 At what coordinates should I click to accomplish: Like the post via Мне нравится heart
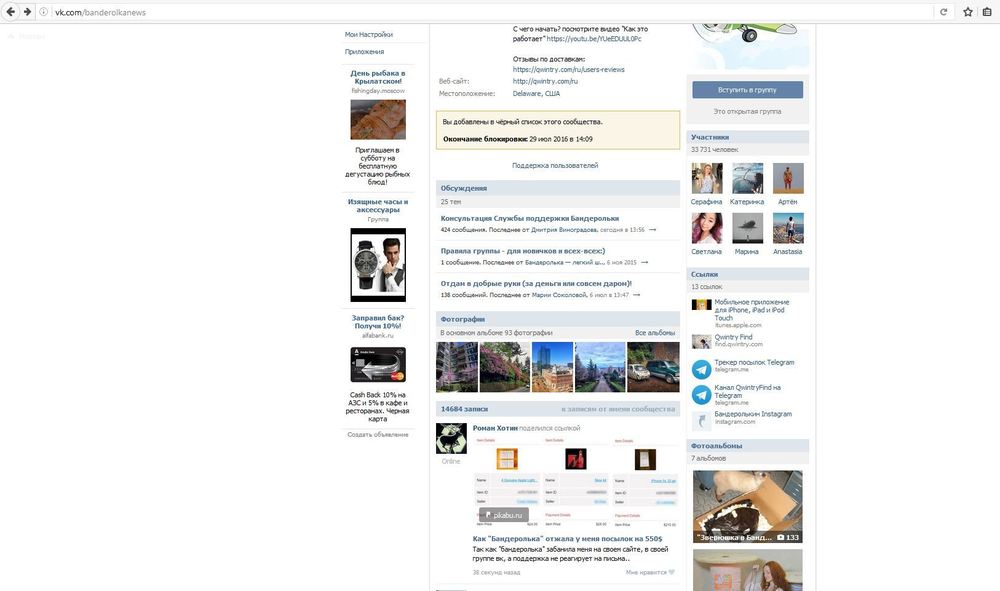[x=671, y=573]
